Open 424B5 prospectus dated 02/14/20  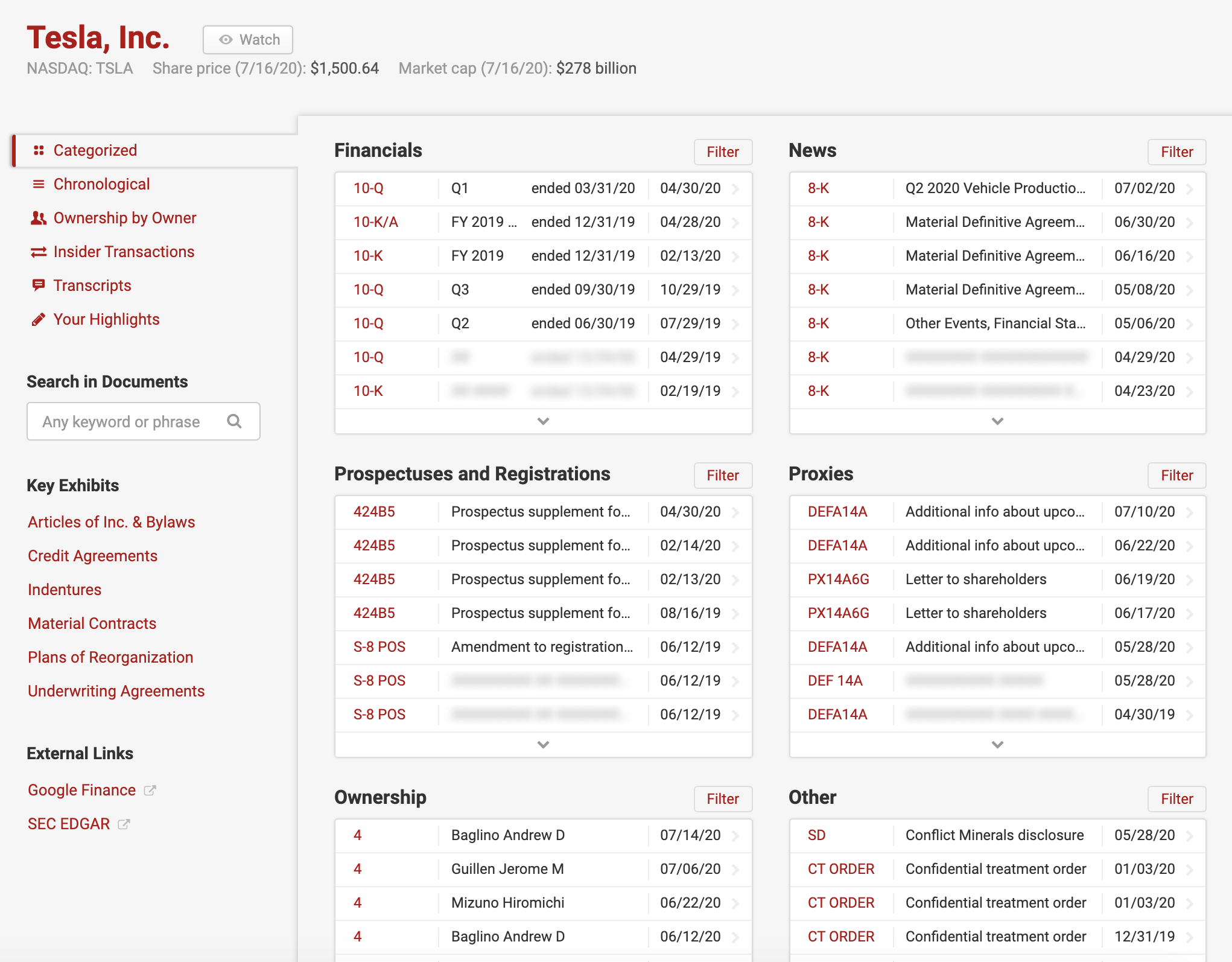click(x=543, y=546)
